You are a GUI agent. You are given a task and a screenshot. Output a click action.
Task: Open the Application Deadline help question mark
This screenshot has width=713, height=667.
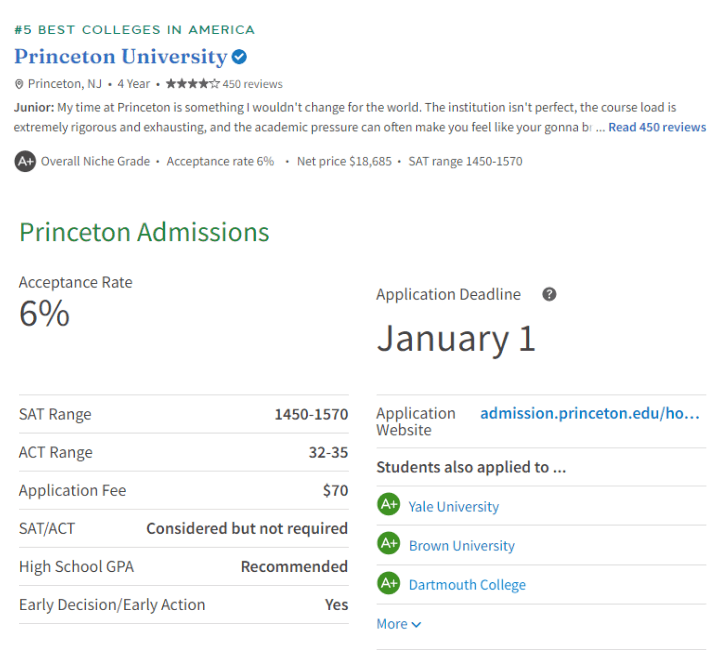(549, 294)
